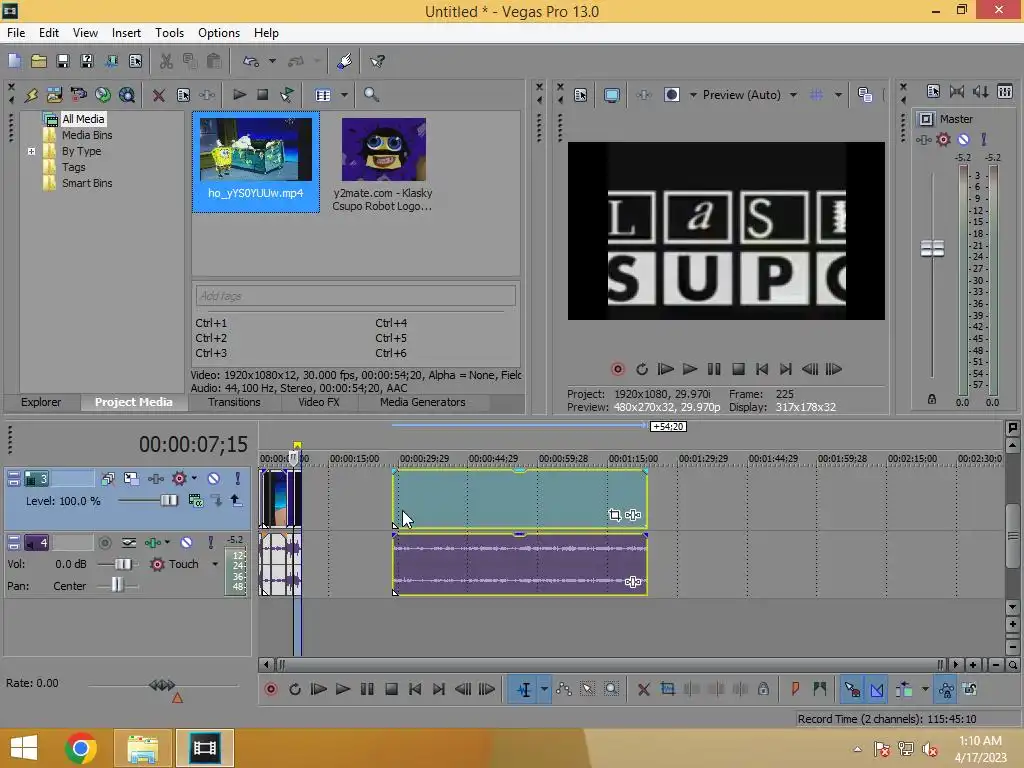Open Video Preview on external monitor
Screen dimensions: 1024x768
coord(612,95)
